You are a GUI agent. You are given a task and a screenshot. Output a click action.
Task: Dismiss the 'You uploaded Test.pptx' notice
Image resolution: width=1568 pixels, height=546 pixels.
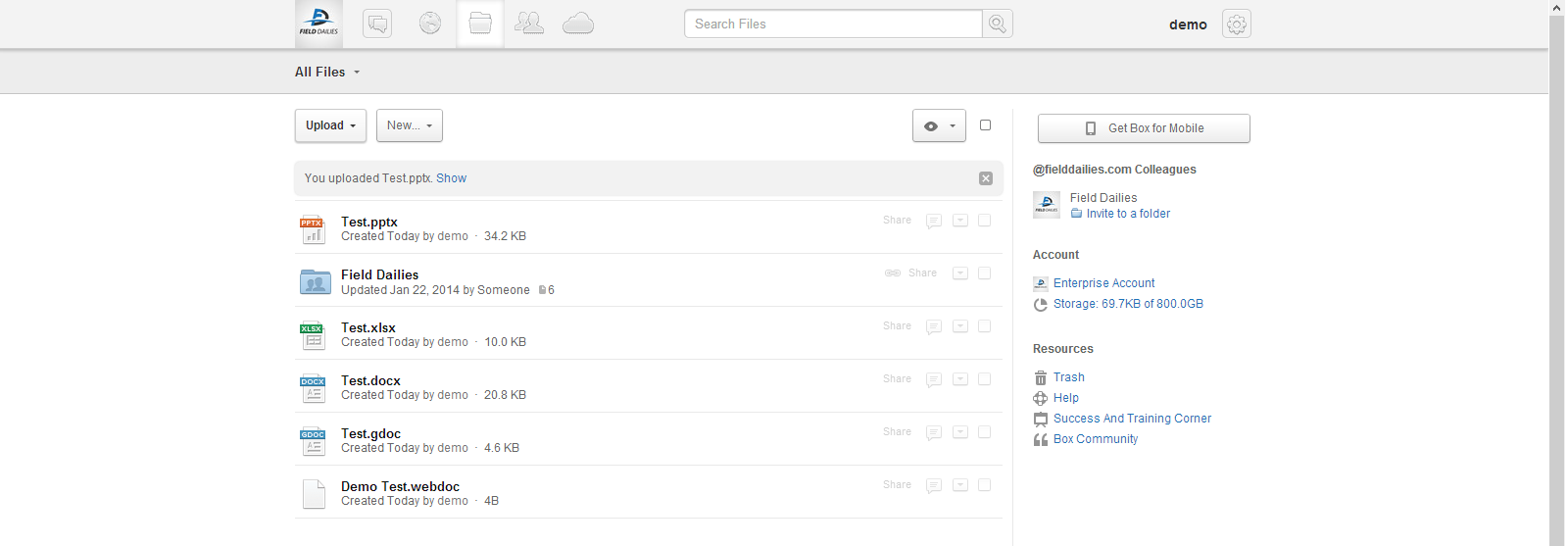[x=986, y=178]
